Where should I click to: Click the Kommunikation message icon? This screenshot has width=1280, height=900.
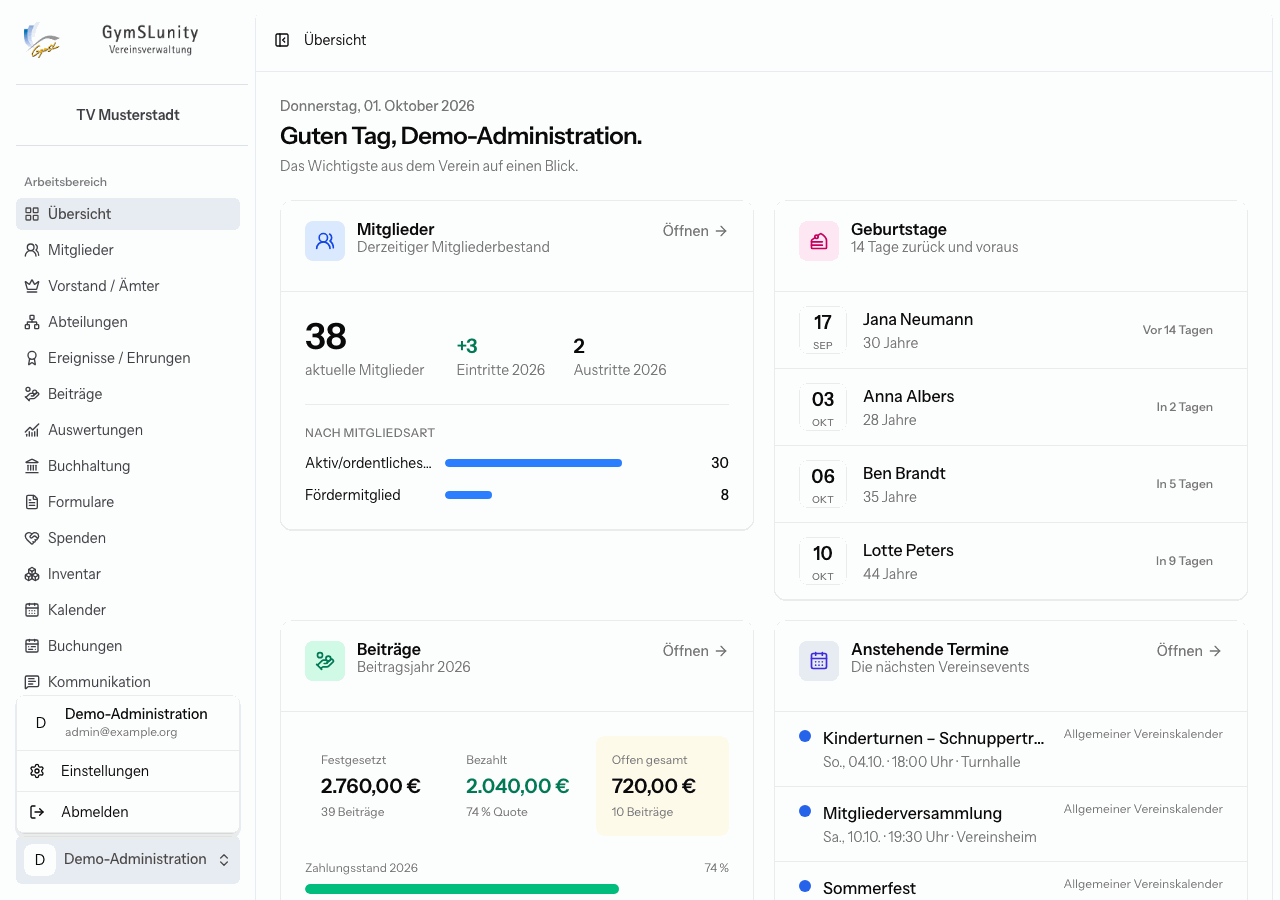(32, 682)
